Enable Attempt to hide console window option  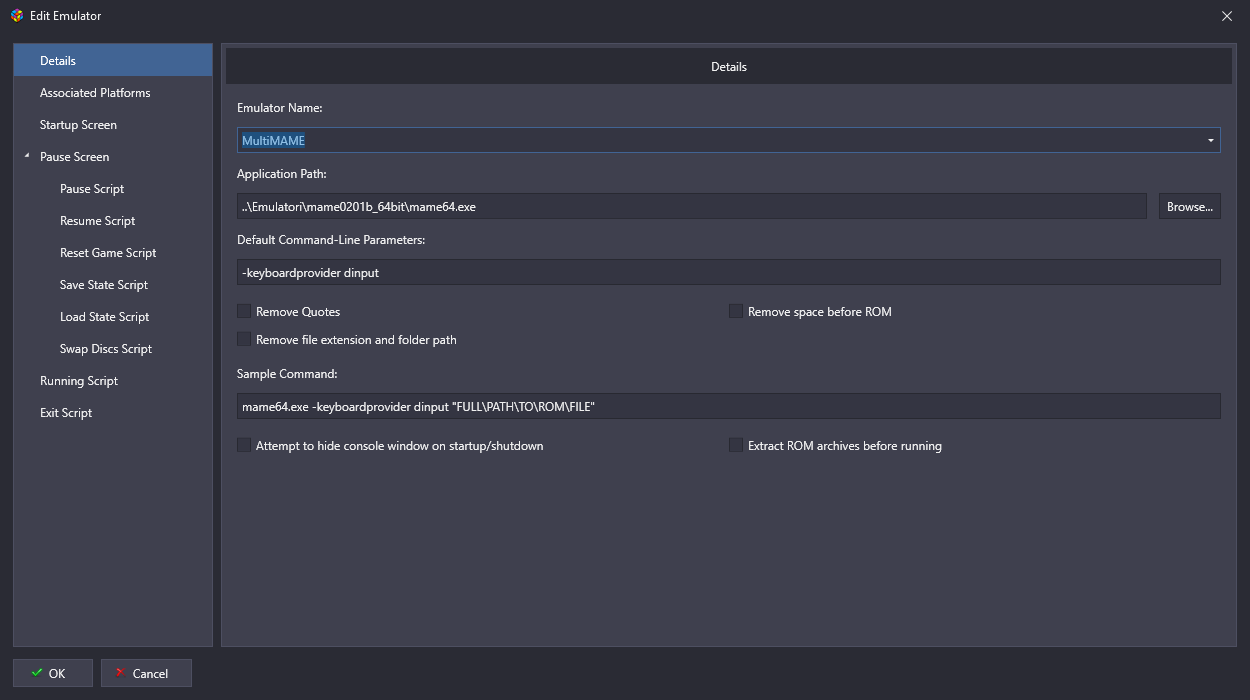pyautogui.click(x=244, y=445)
